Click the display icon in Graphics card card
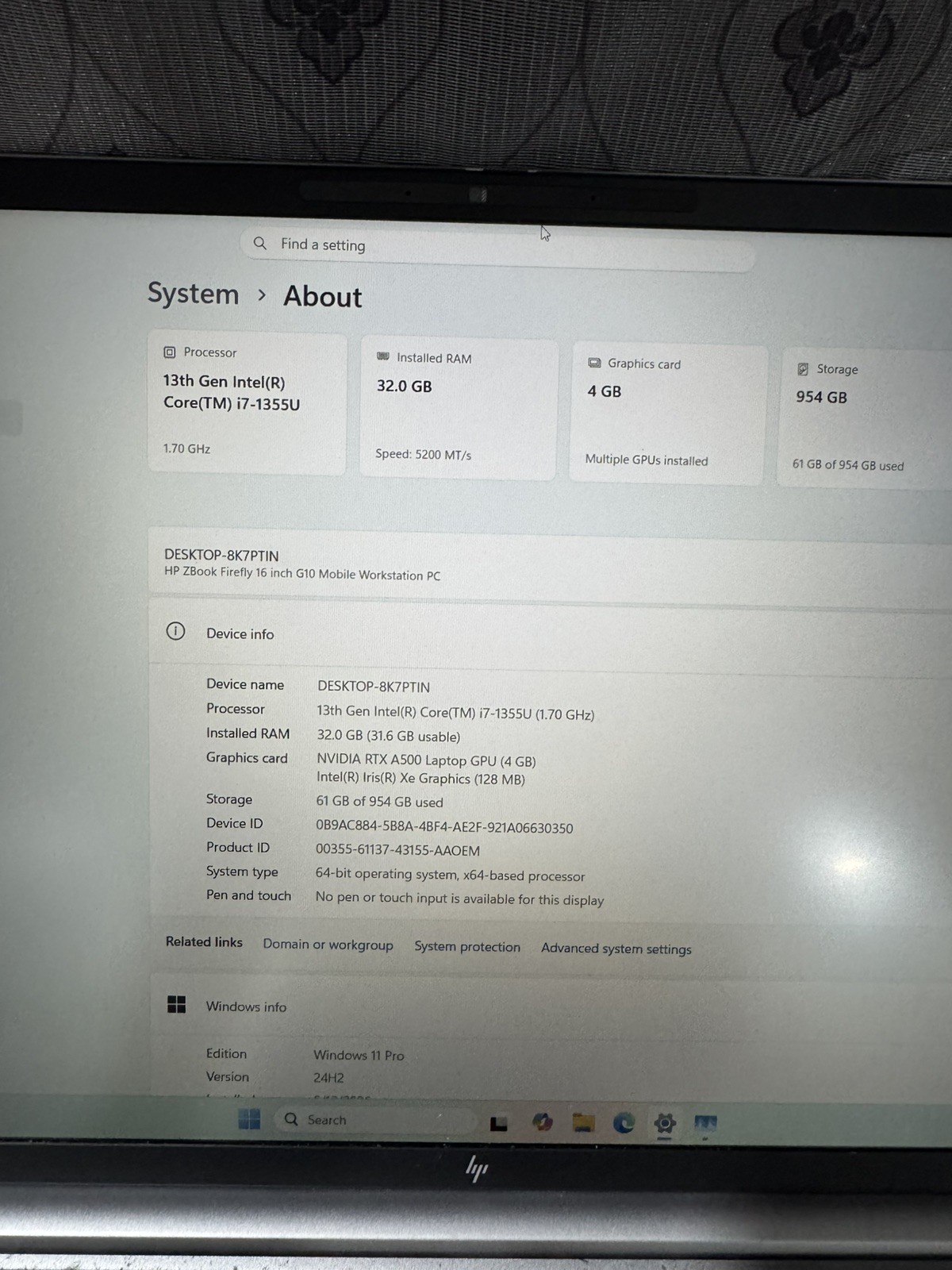Screen dimensions: 952x1270 [594, 363]
